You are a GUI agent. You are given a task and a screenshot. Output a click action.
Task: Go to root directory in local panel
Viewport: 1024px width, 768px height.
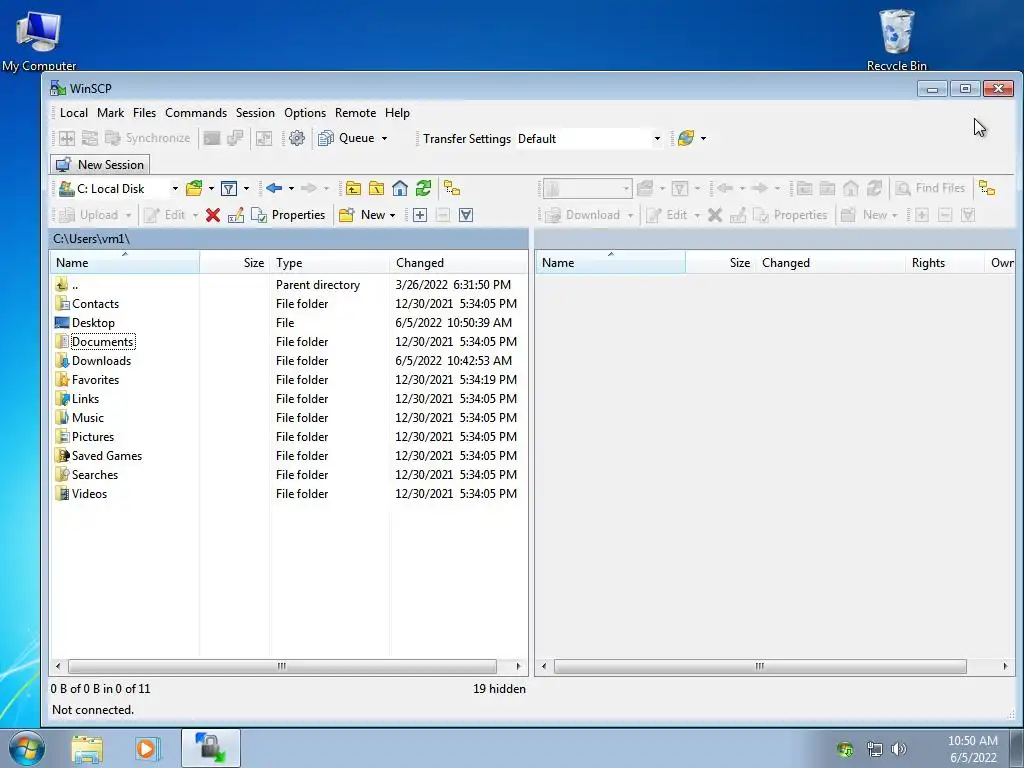point(377,189)
